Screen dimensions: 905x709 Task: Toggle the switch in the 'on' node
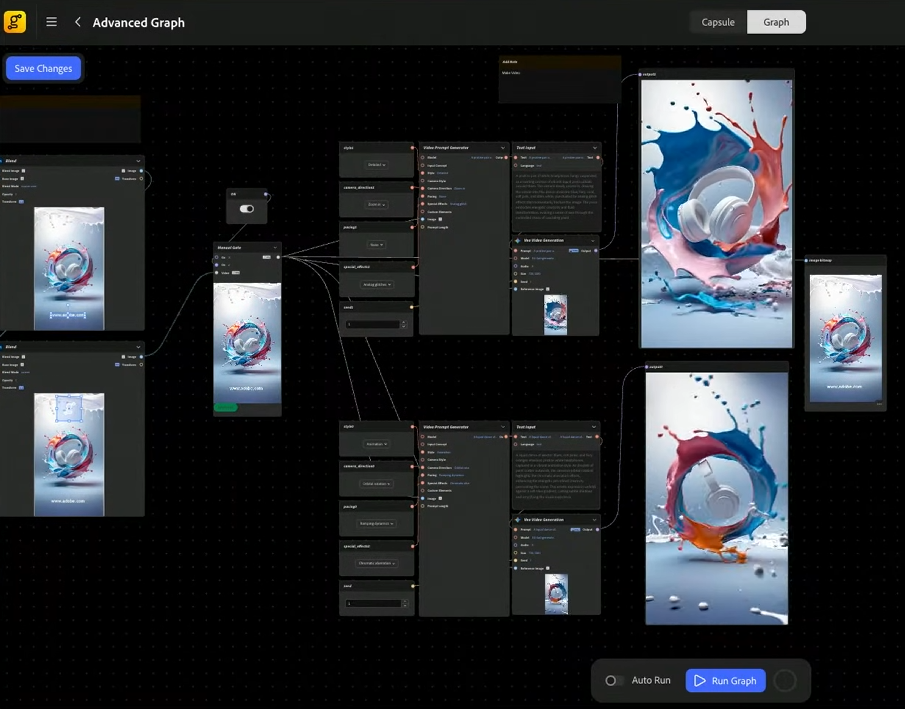point(247,209)
